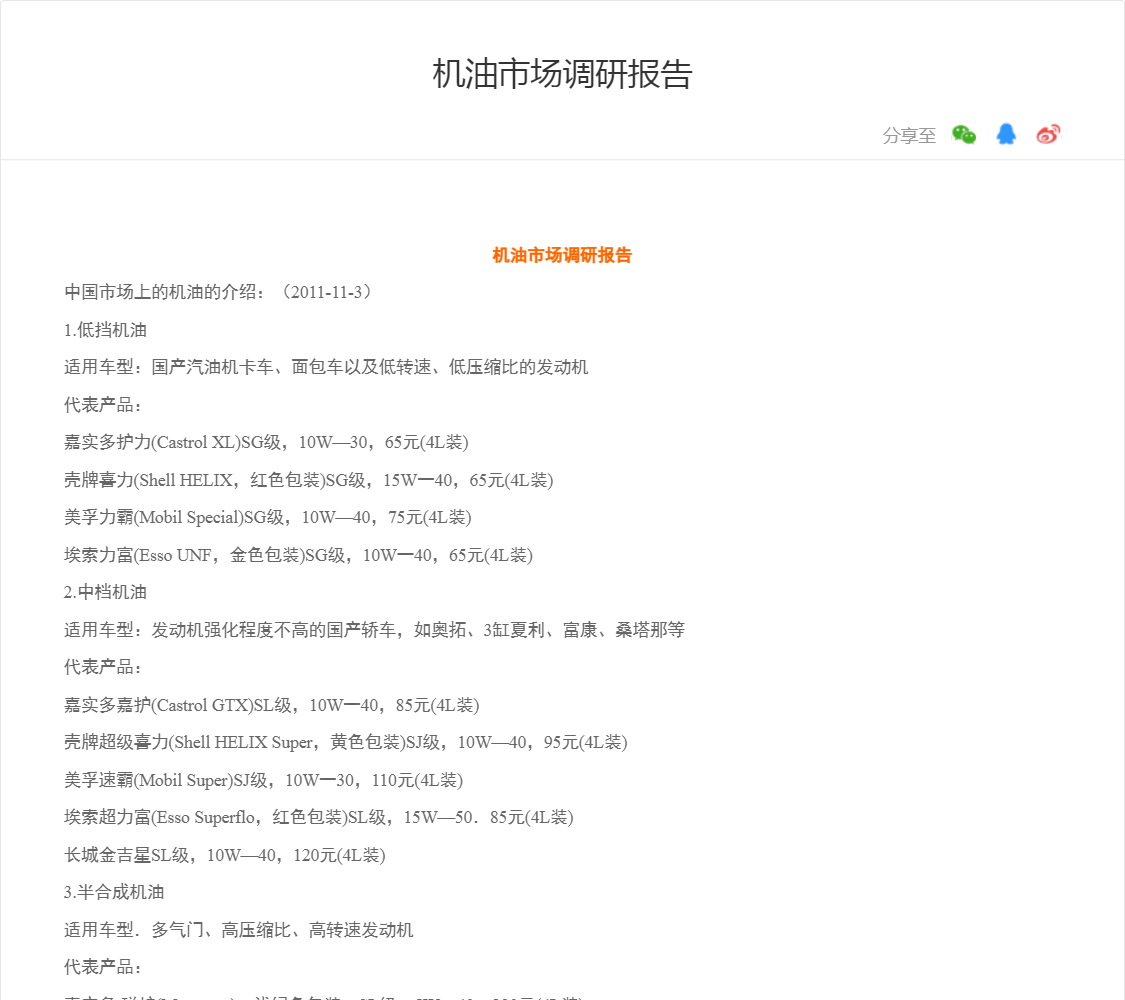Click the 3.半合成机油 section heading
1125x1000 pixels.
coord(114,892)
